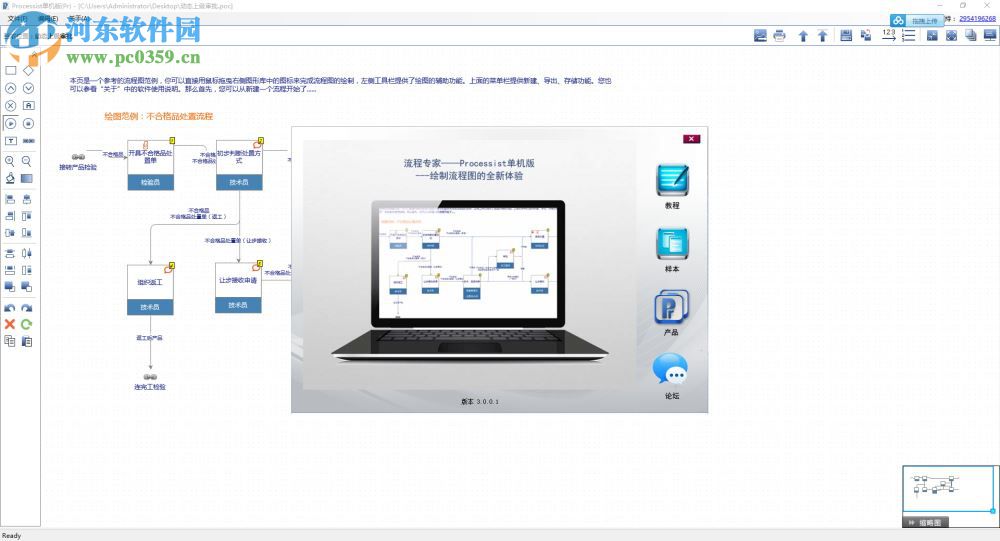Select the 连完工检验 end connector
The height and width of the screenshot is (541, 1000).
(150, 382)
